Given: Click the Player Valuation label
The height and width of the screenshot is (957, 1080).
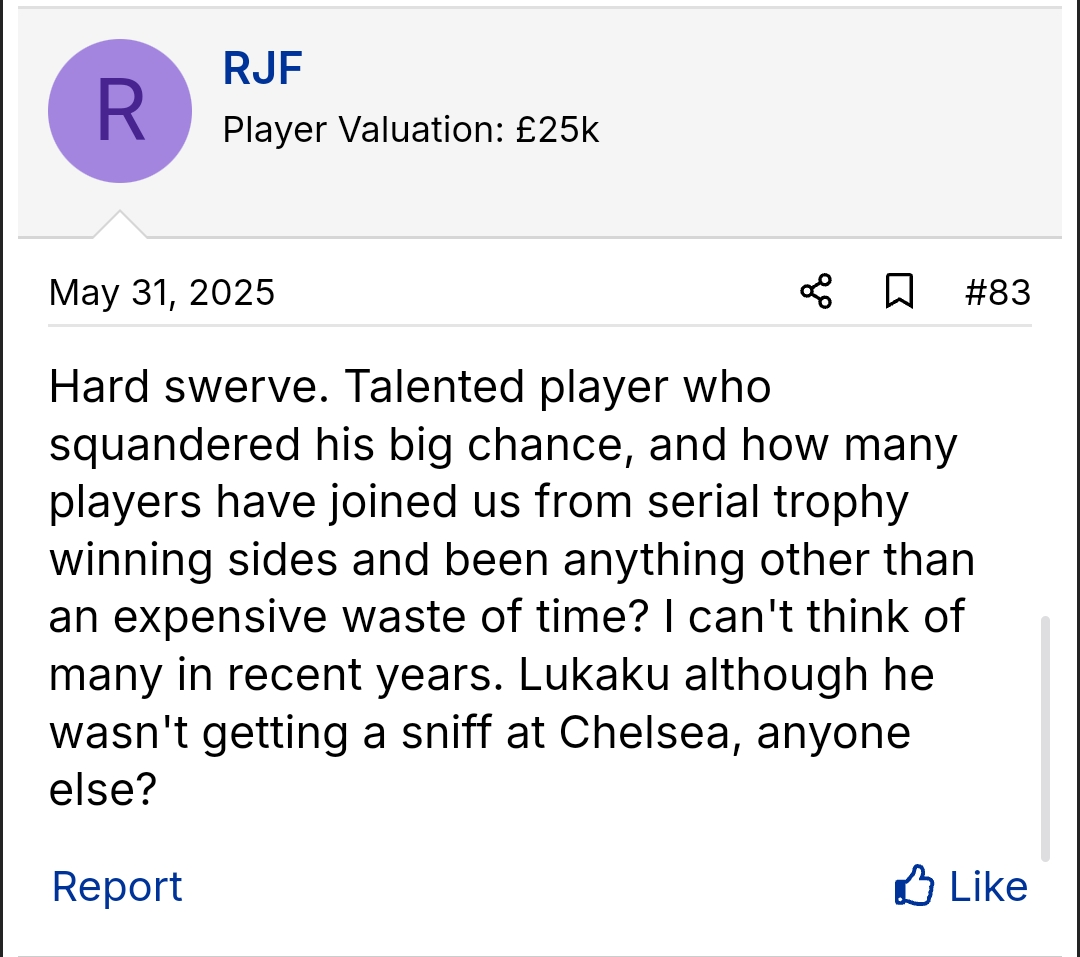Looking at the screenshot, I should pyautogui.click(x=363, y=130).
